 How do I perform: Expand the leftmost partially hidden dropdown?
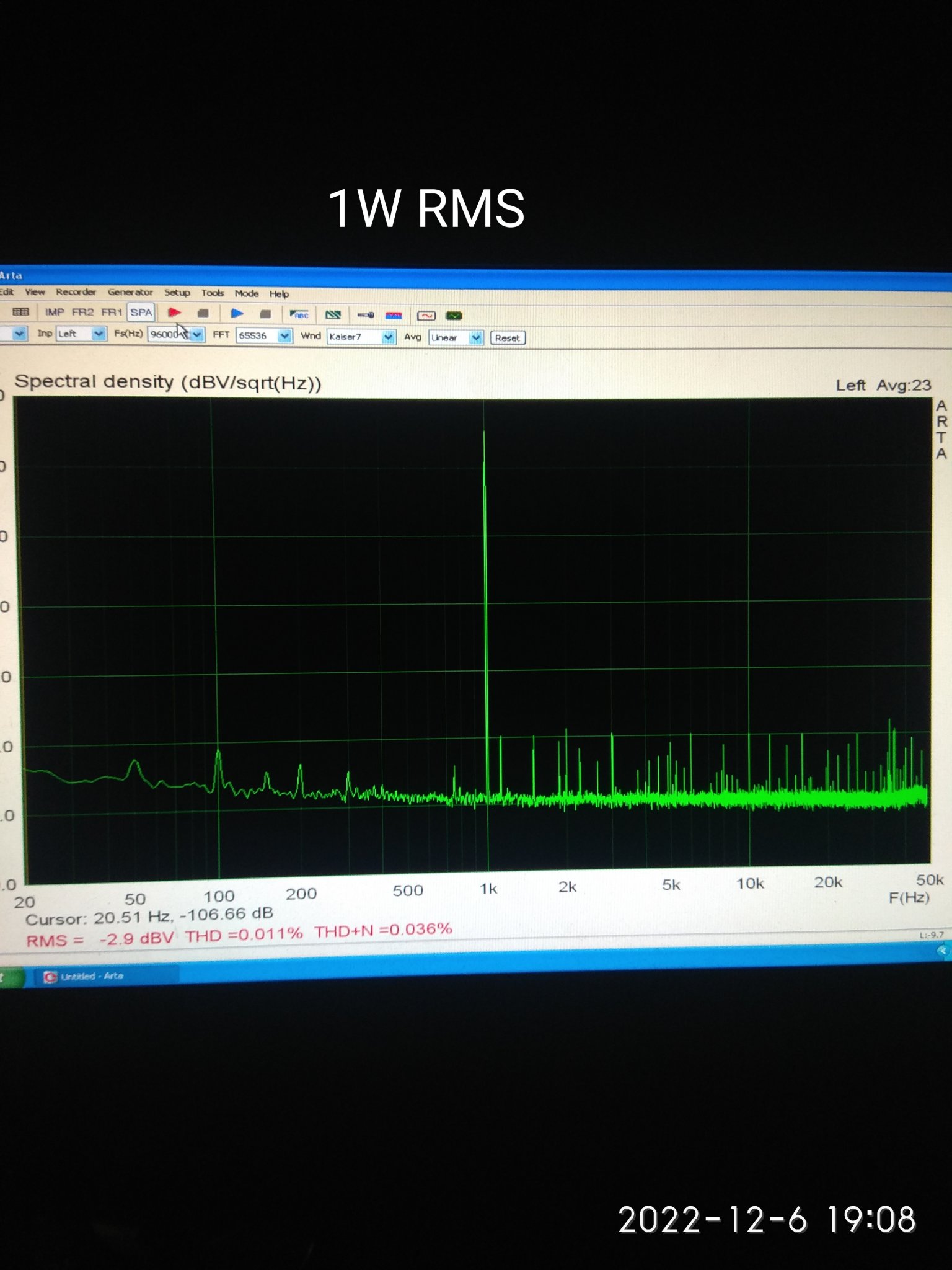coord(19,334)
